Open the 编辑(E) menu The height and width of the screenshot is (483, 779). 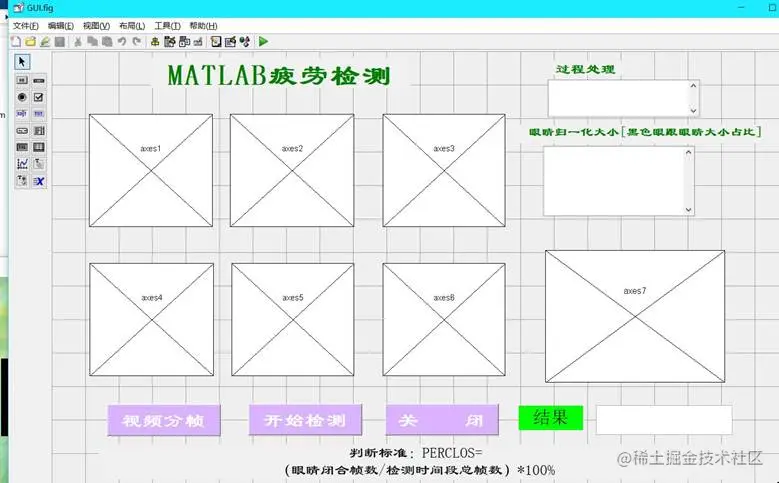(61, 26)
